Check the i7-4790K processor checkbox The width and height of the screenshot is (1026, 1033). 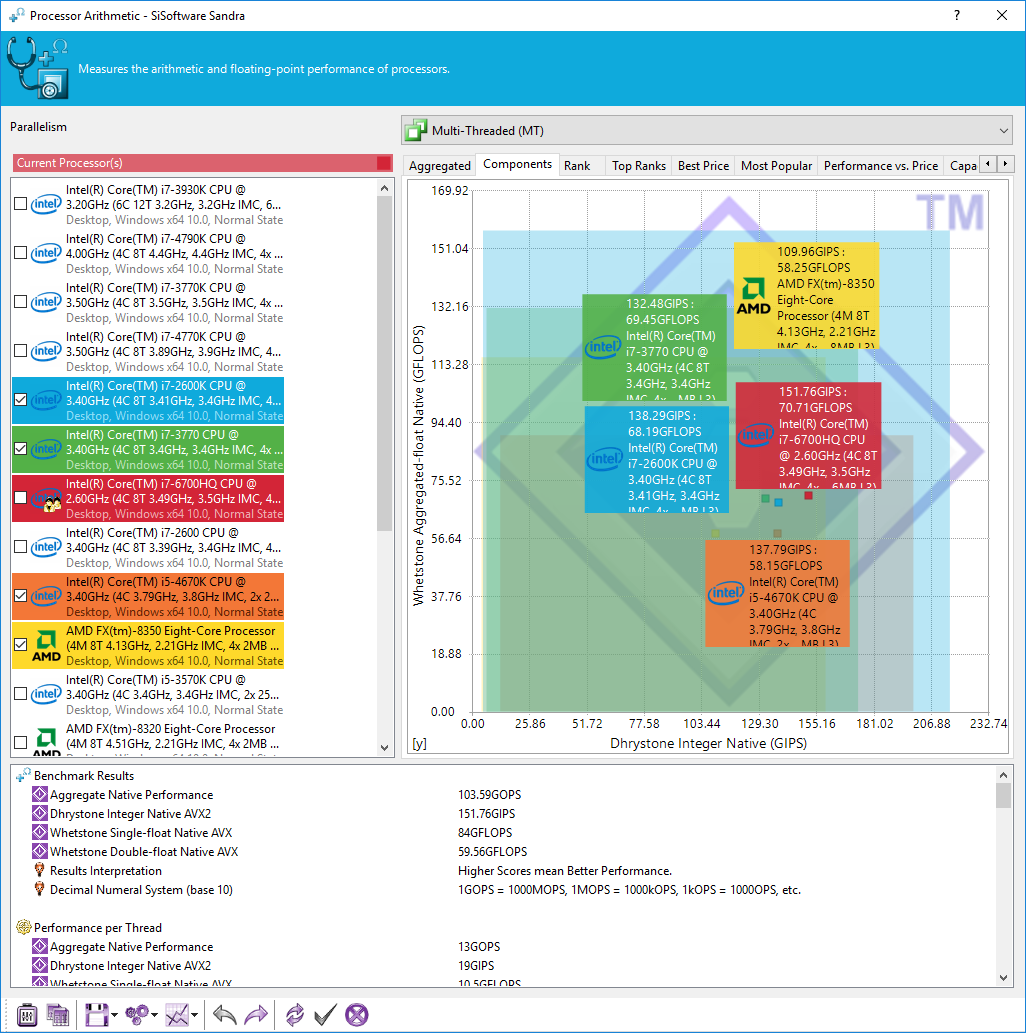point(20,253)
